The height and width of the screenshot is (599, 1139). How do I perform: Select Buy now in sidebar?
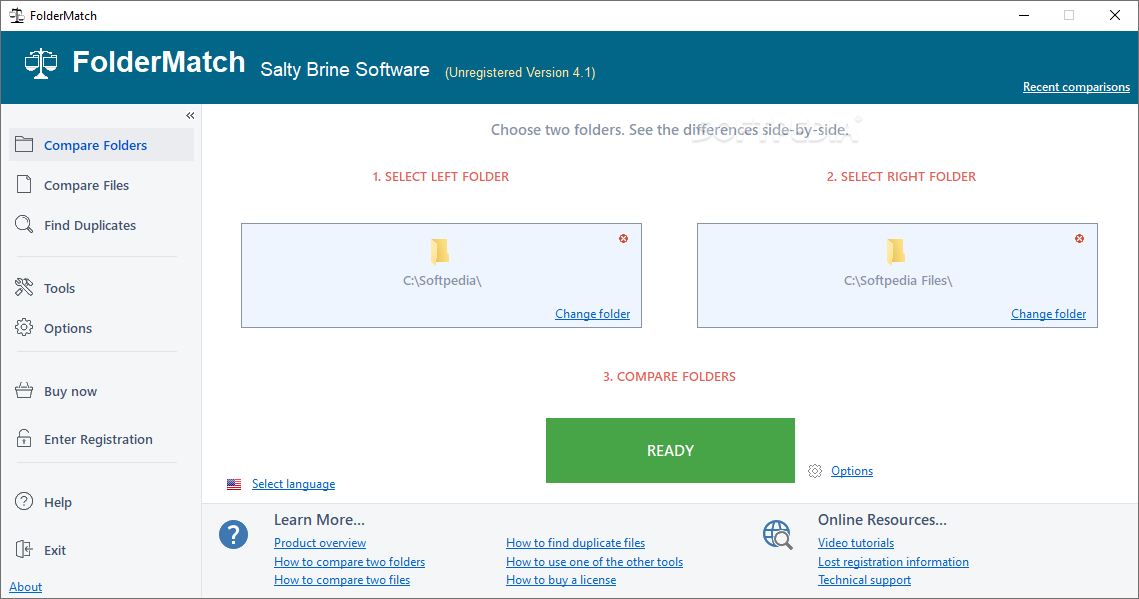[x=70, y=391]
